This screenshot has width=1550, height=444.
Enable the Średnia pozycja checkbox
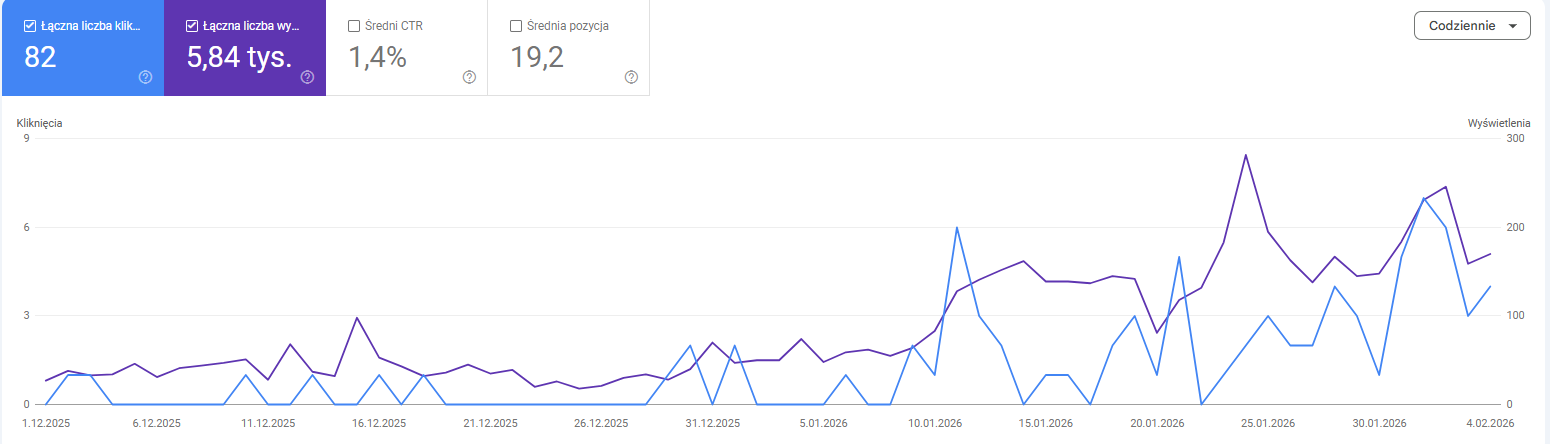coord(516,26)
